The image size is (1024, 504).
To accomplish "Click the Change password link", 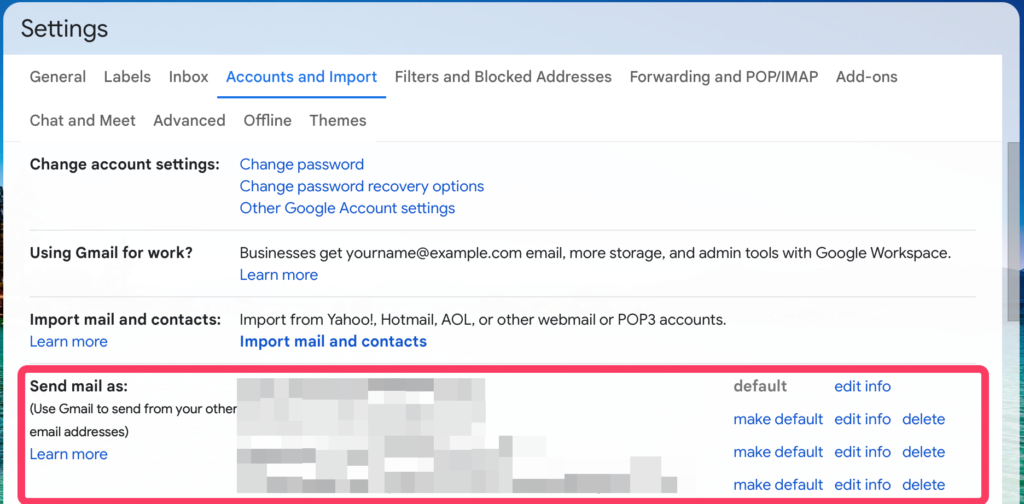I will 302,164.
